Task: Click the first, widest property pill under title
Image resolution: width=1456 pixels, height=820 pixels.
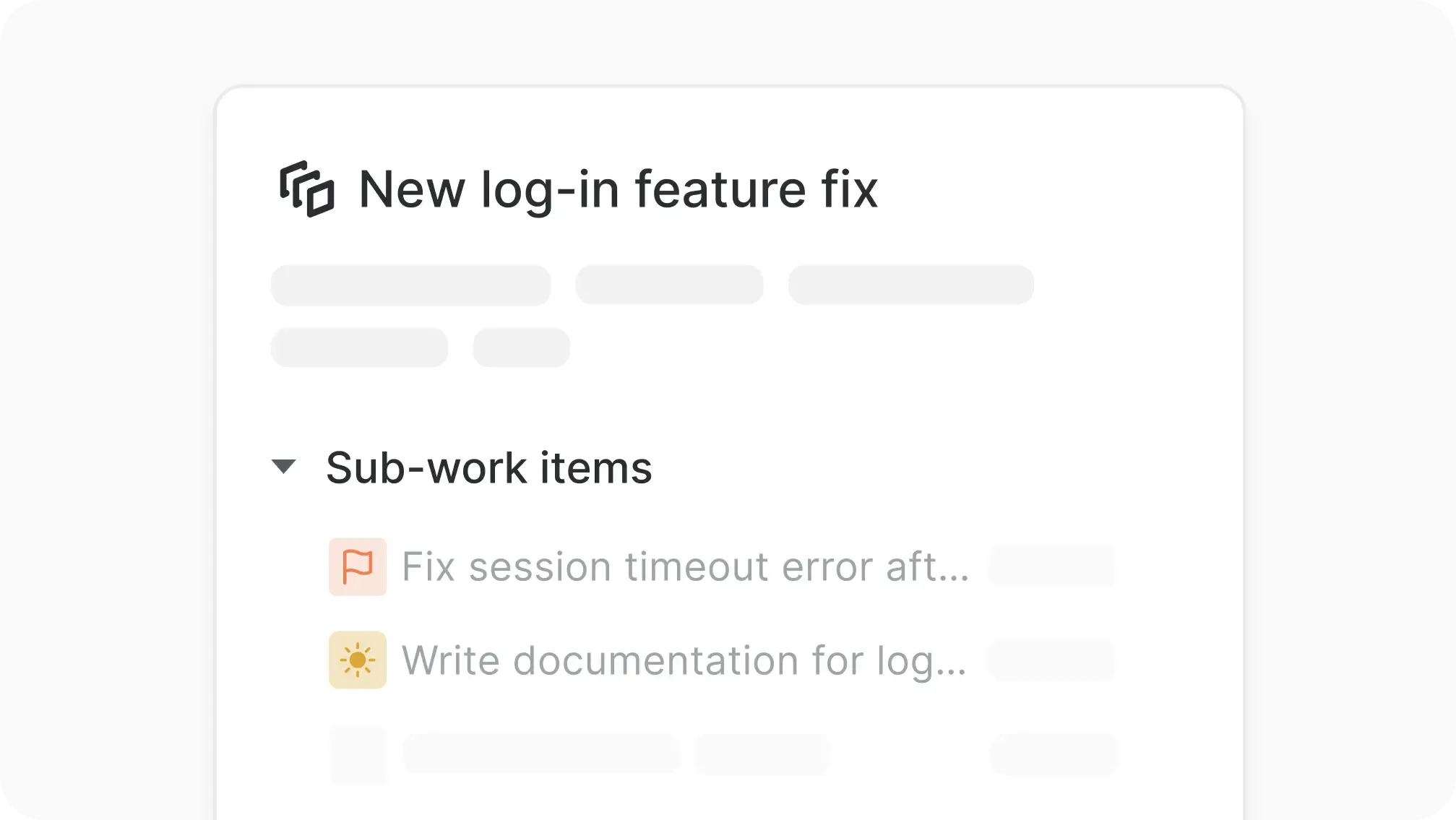Action: [x=410, y=285]
